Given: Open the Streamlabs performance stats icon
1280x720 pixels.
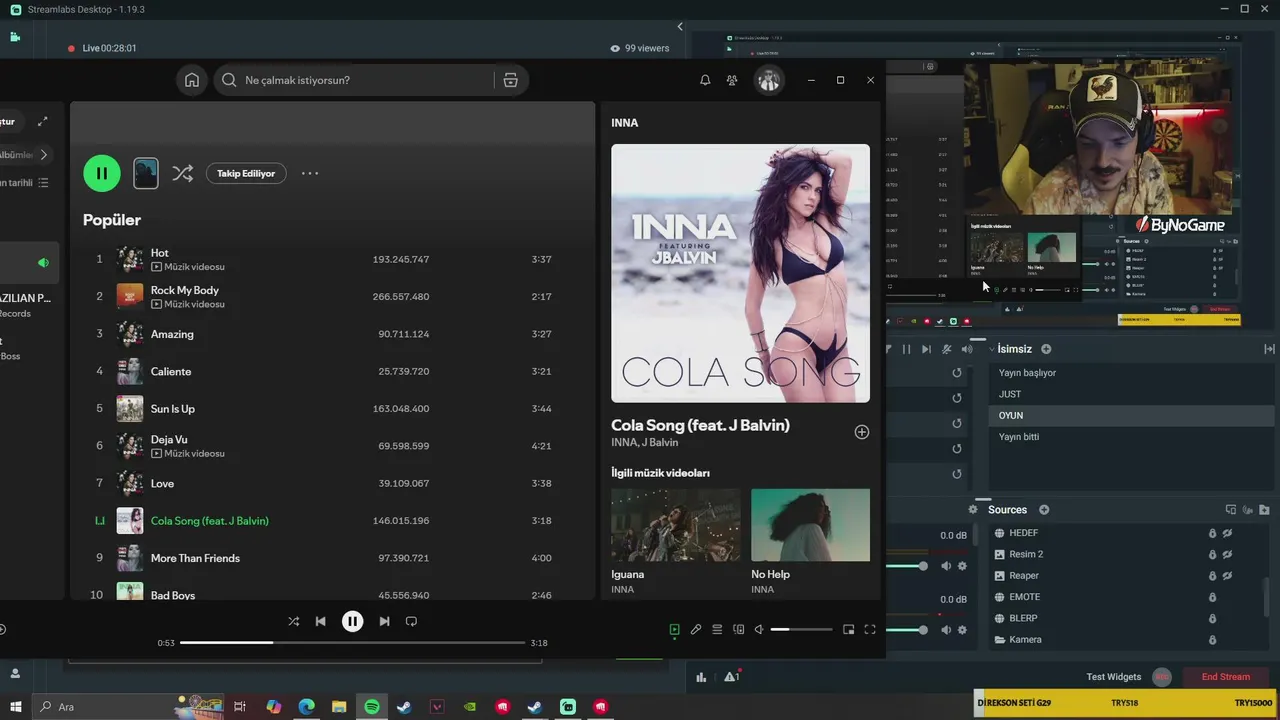Looking at the screenshot, I should (x=701, y=677).
